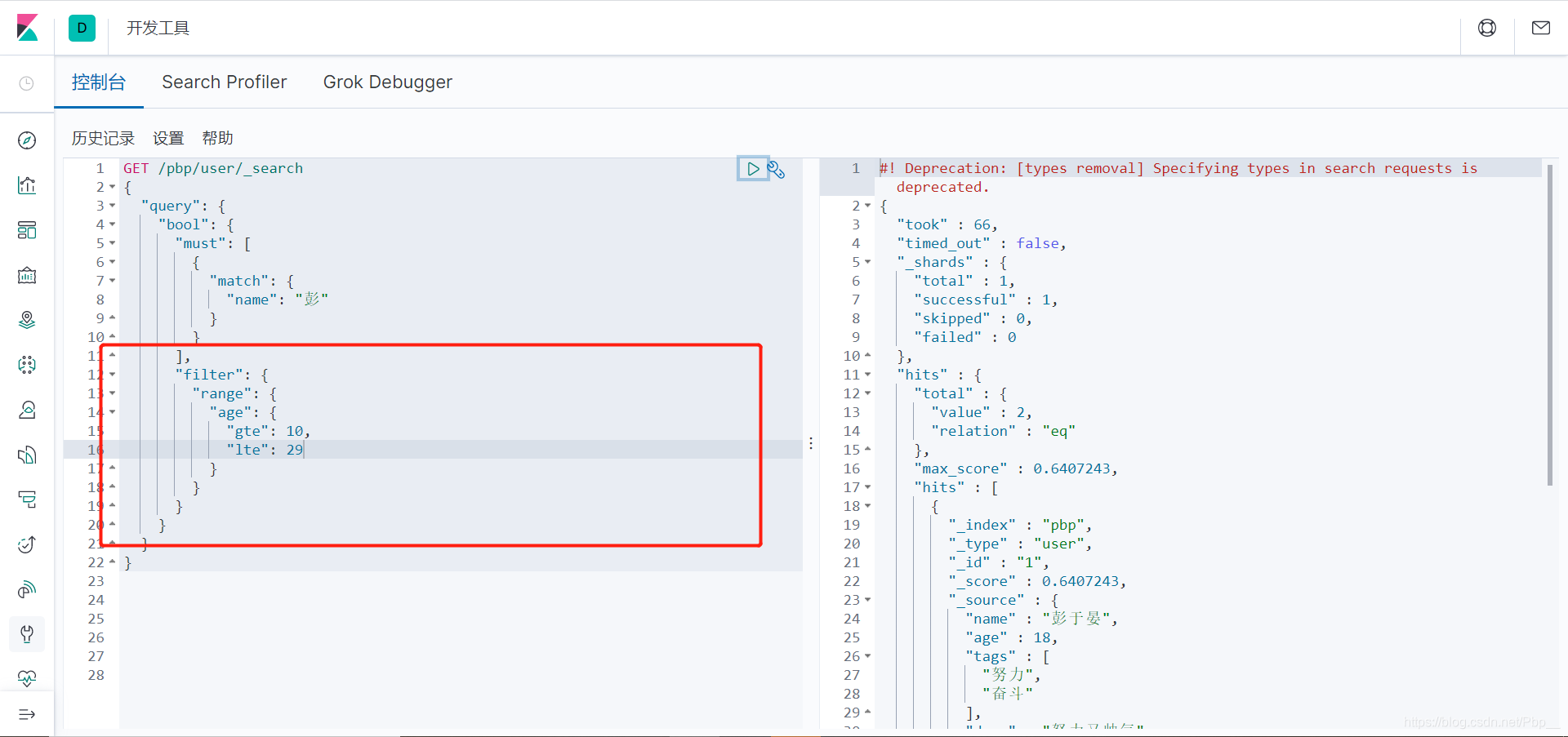Open 帮助 help
This screenshot has width=1568, height=737.
[217, 138]
